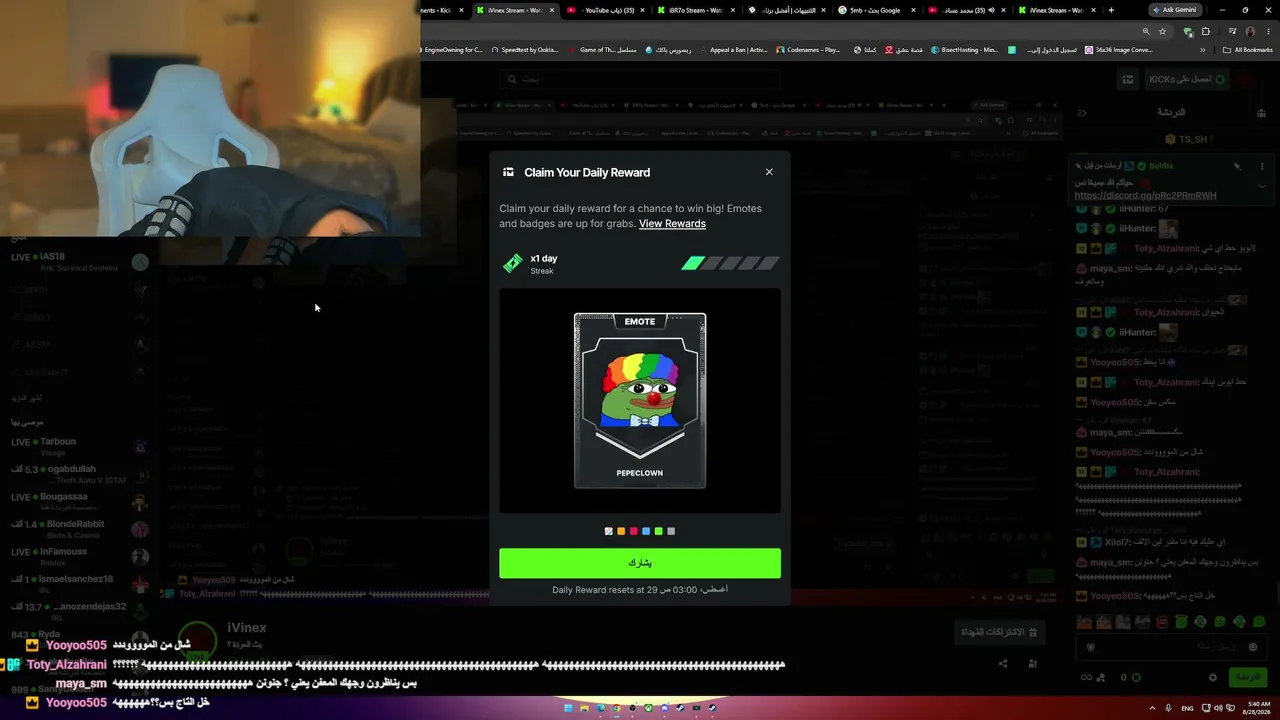Click the green chat send button
The image size is (1280, 720).
point(1248,677)
